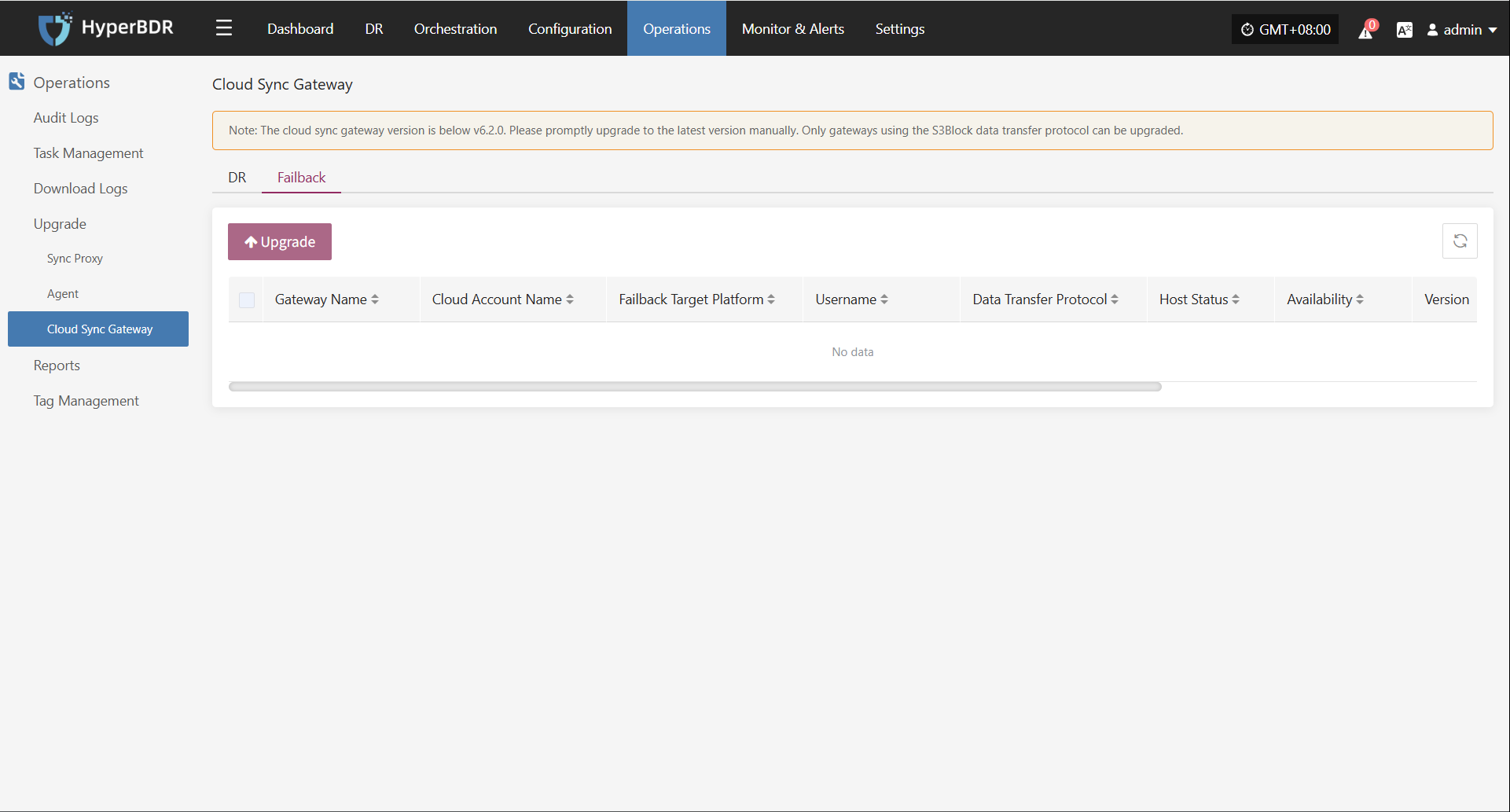Tick the select-all gateways checkbox
This screenshot has width=1510, height=812.
coord(247,299)
